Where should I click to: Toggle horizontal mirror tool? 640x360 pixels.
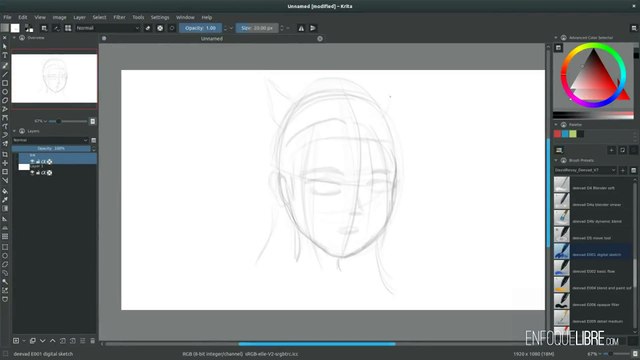(x=301, y=28)
